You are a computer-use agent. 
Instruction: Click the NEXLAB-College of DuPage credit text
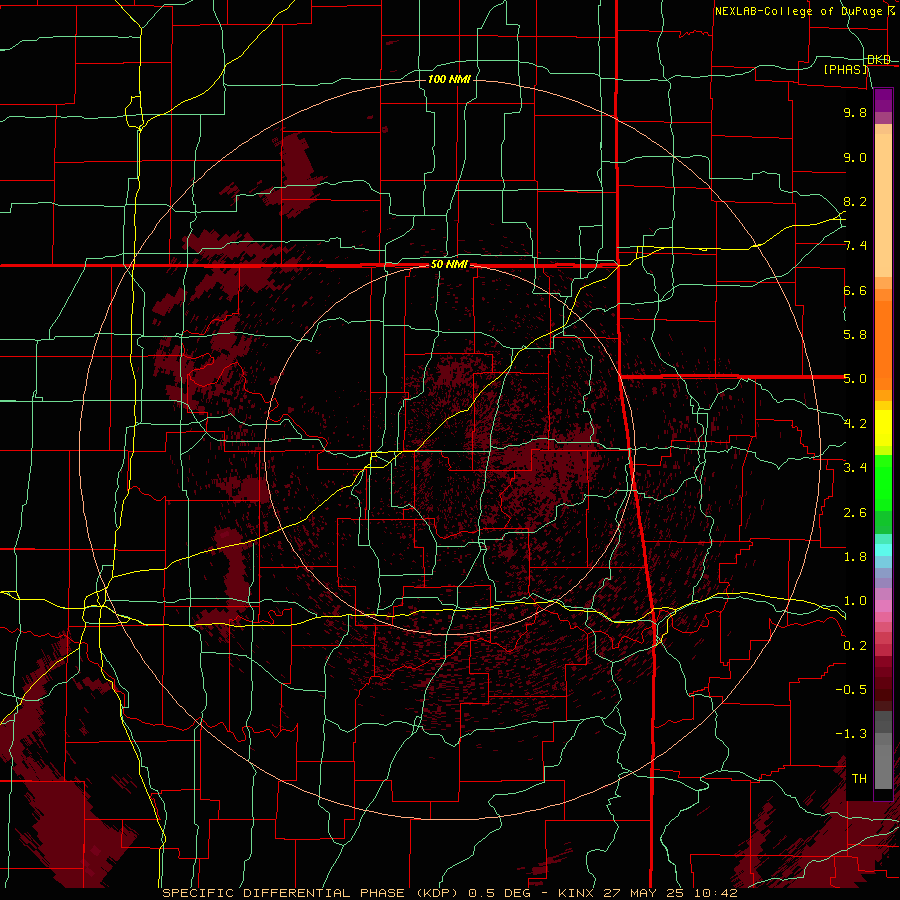[x=798, y=11]
